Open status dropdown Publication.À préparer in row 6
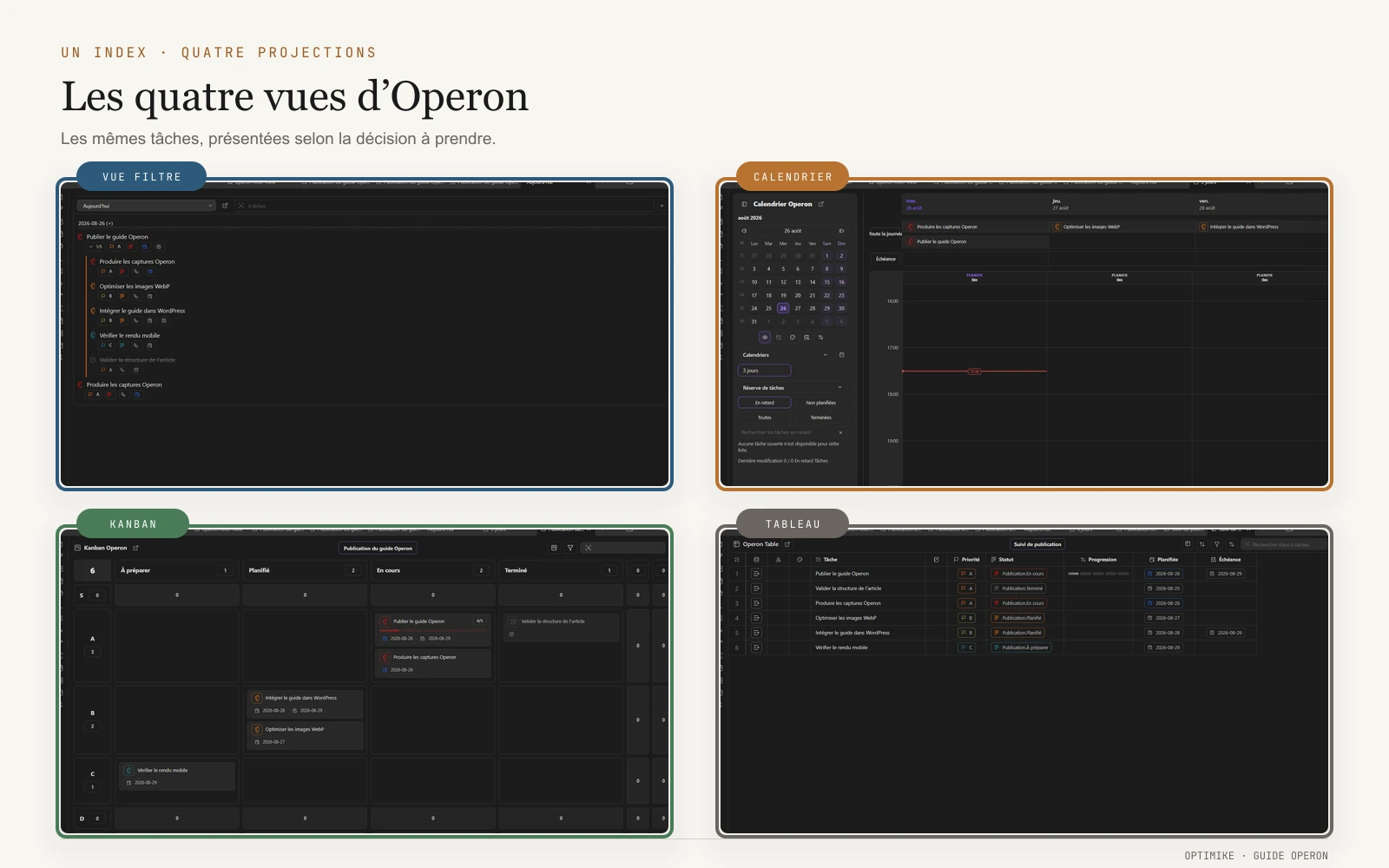Viewport: 1389px width, 868px height. 1021,648
